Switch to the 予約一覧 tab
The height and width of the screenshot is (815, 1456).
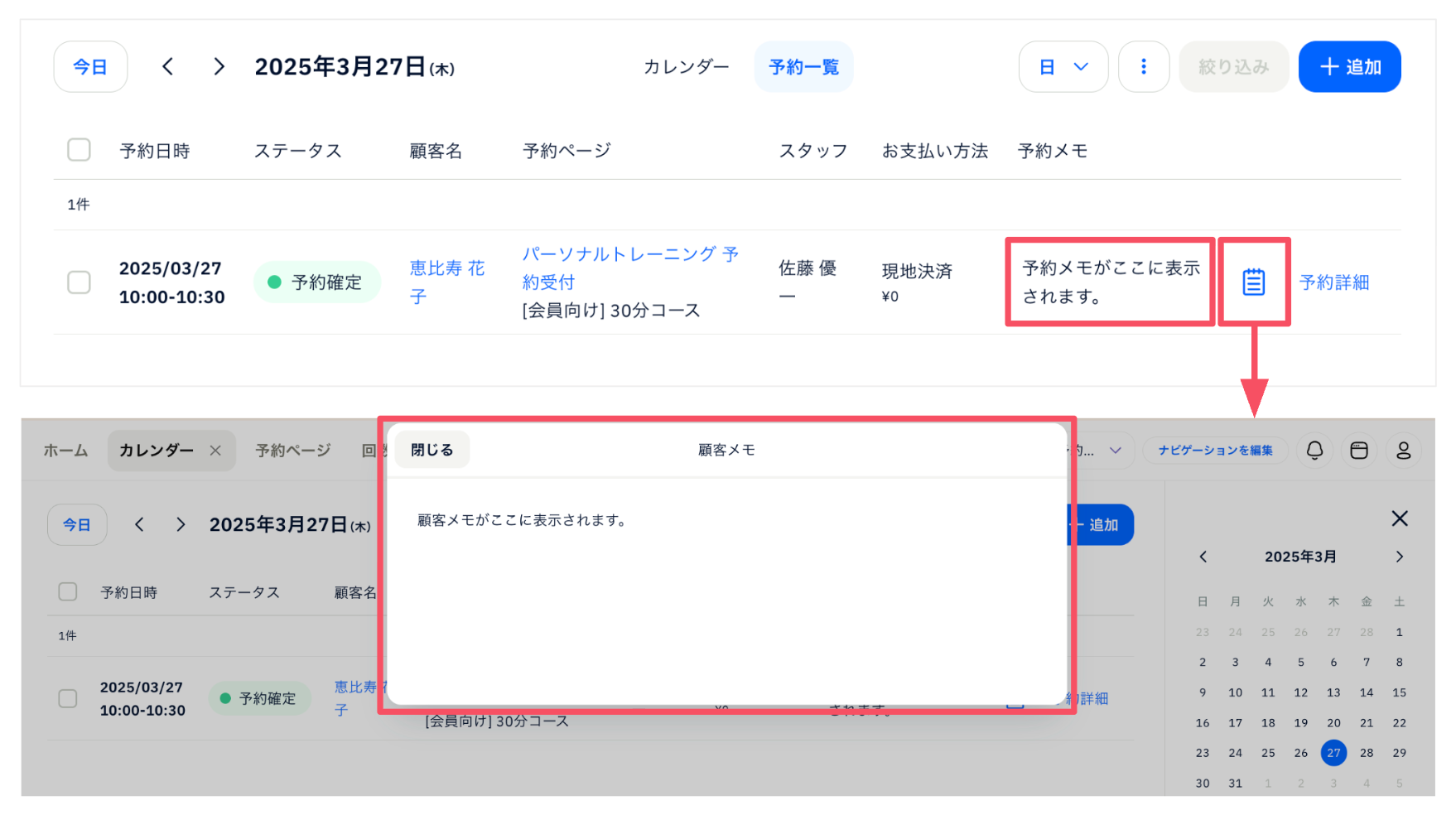pos(803,67)
